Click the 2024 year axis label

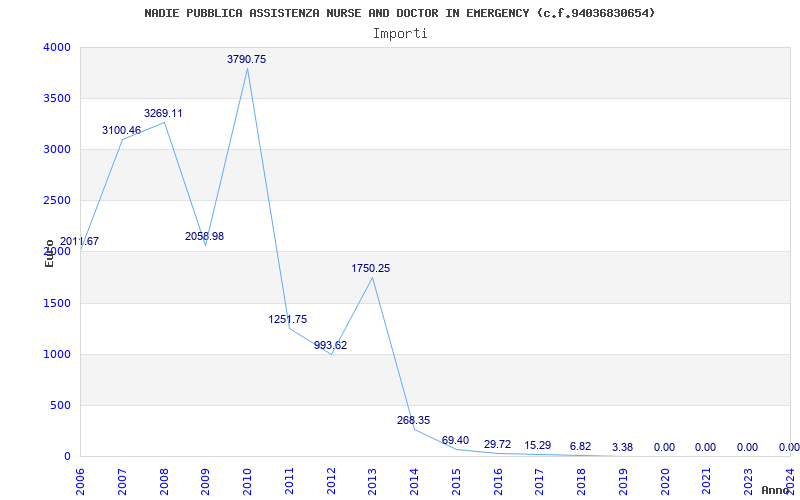tap(790, 480)
